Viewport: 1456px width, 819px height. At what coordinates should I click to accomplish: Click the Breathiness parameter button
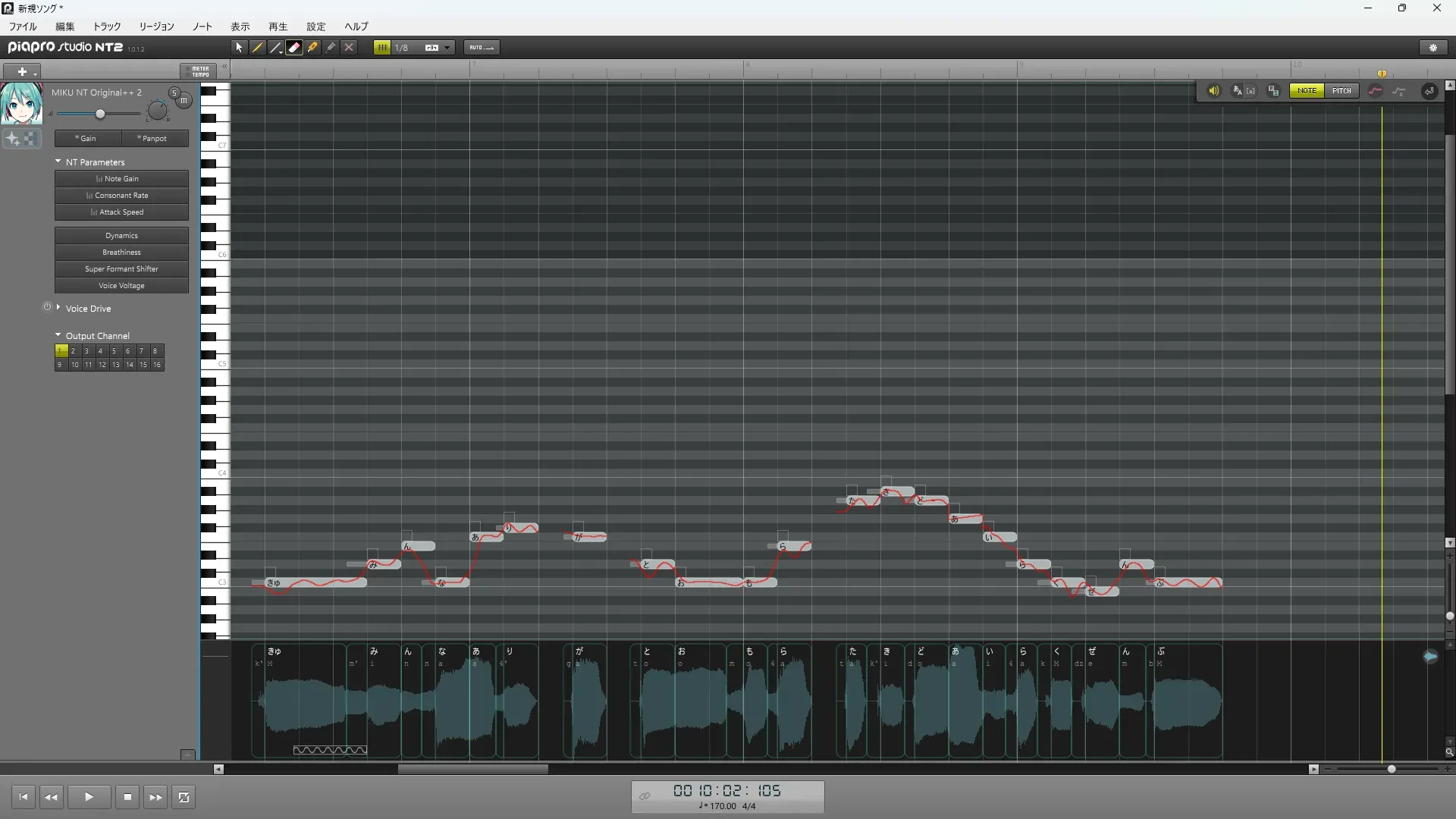tap(121, 253)
